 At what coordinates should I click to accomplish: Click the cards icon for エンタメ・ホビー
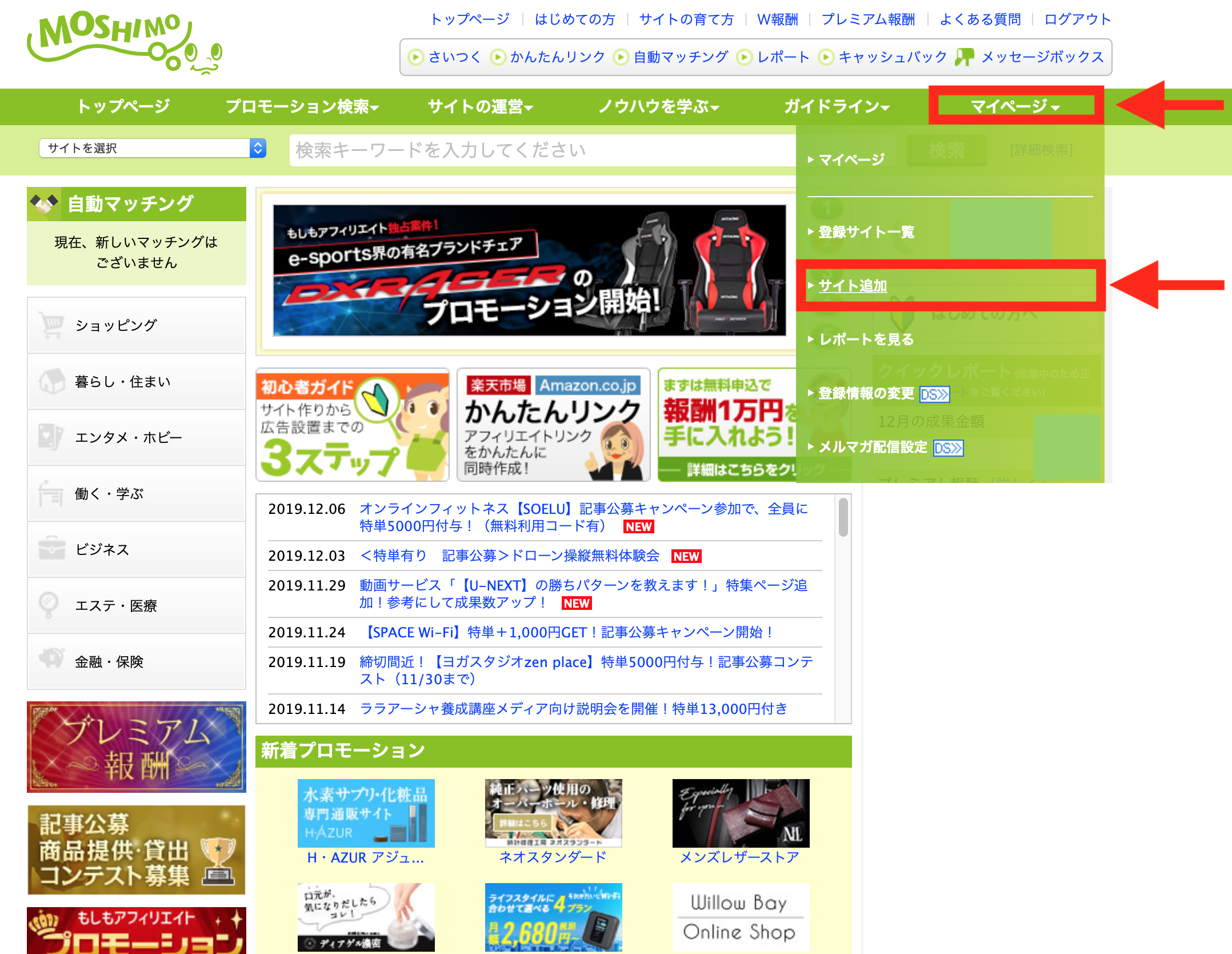(51, 437)
